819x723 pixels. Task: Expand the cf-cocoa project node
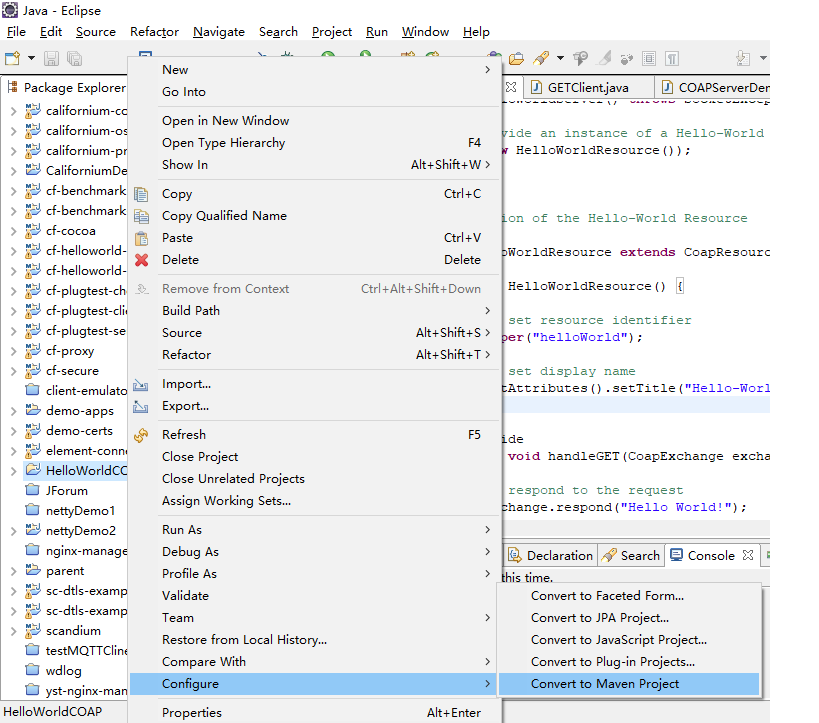point(14,231)
